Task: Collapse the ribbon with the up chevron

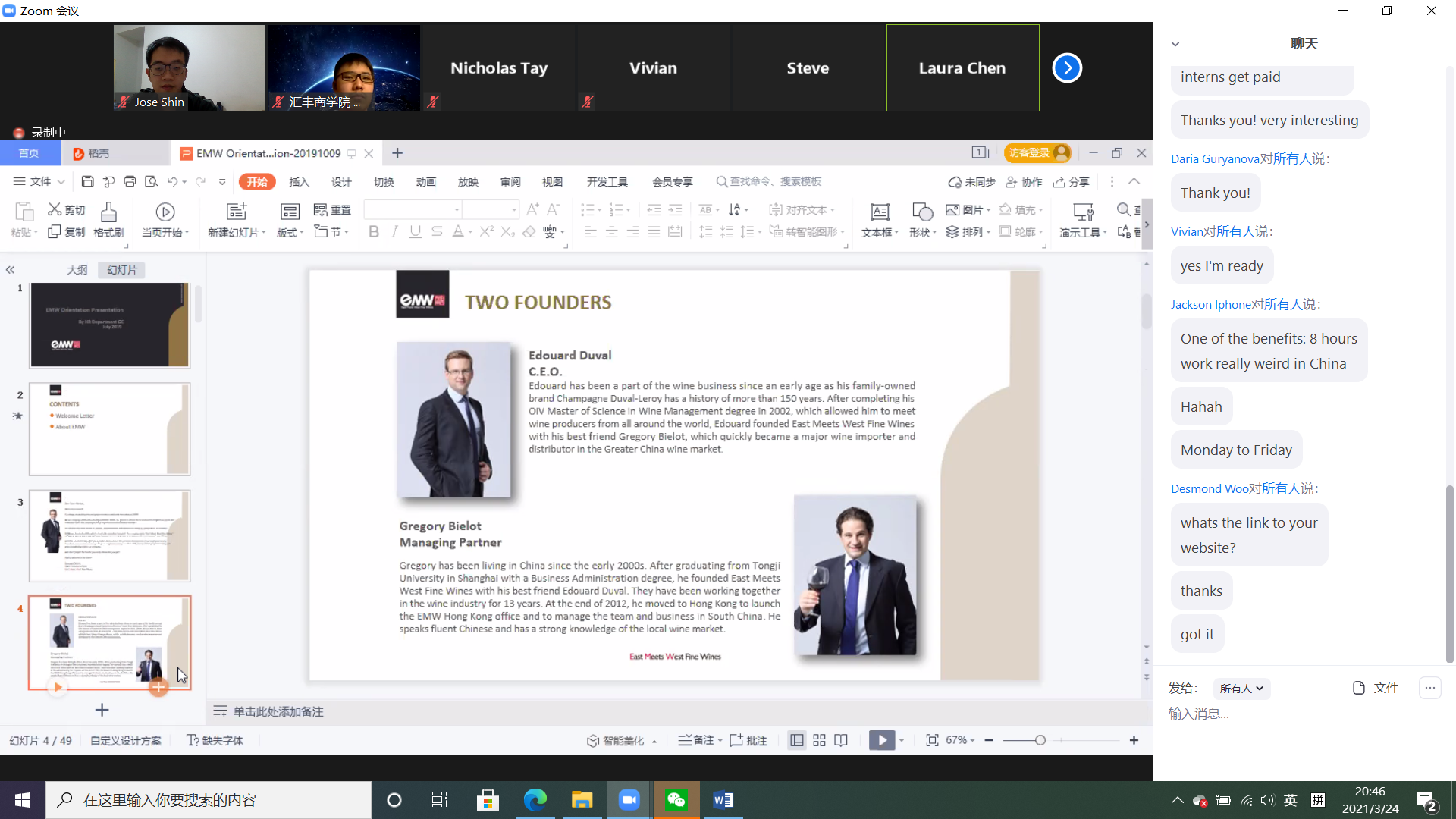Action: point(1134,182)
